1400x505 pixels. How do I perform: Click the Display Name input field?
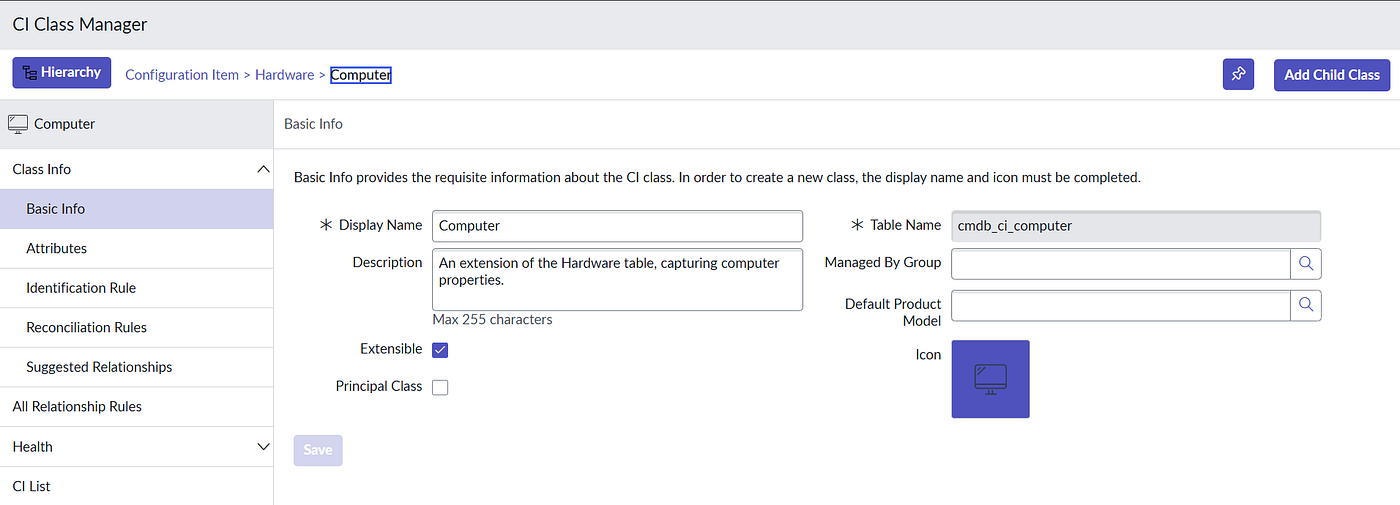click(617, 226)
